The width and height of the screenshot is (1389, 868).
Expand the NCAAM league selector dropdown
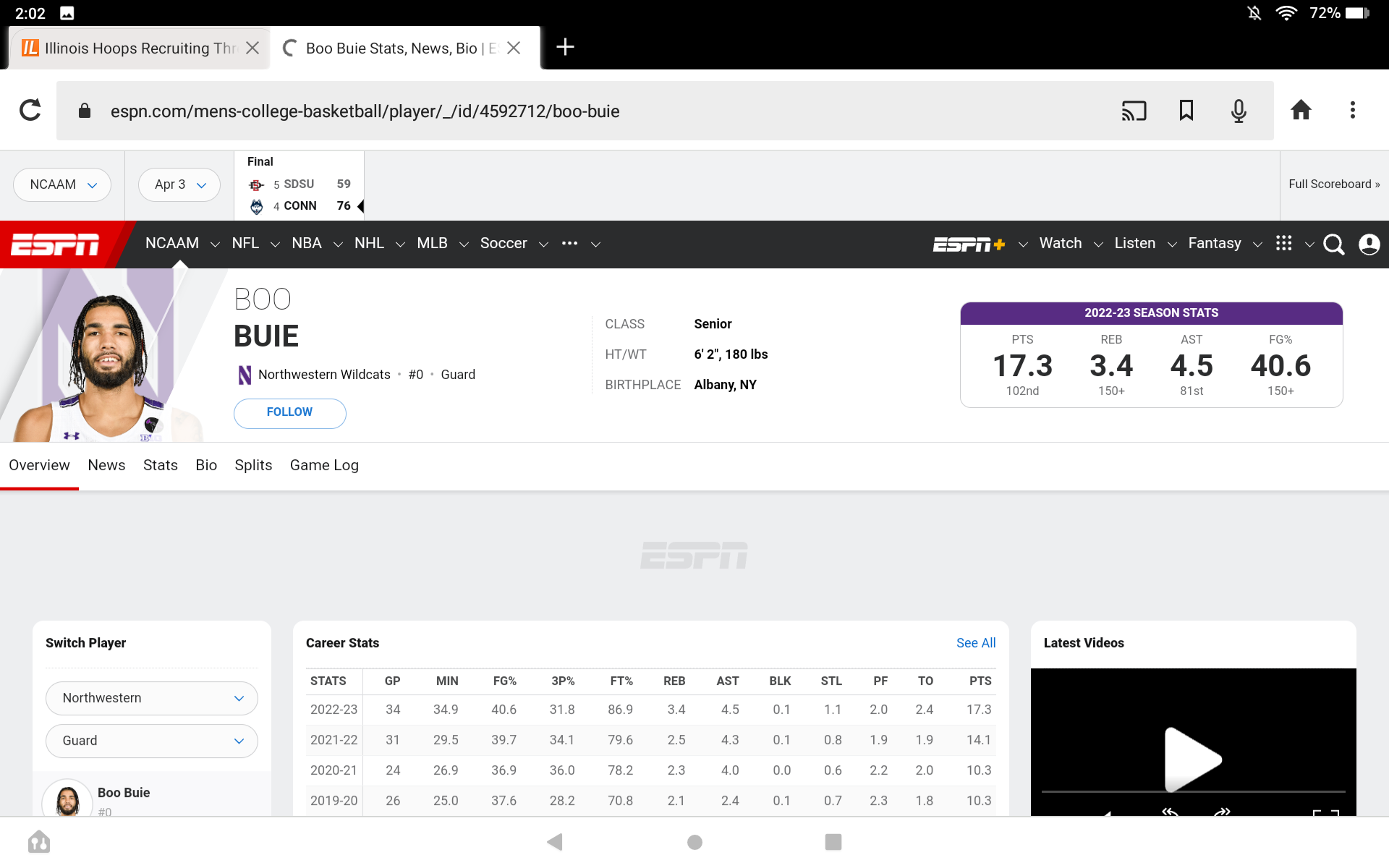[62, 185]
